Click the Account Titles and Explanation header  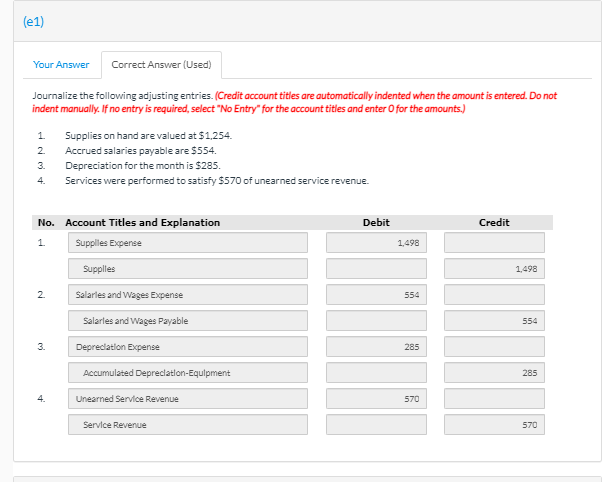[142, 222]
